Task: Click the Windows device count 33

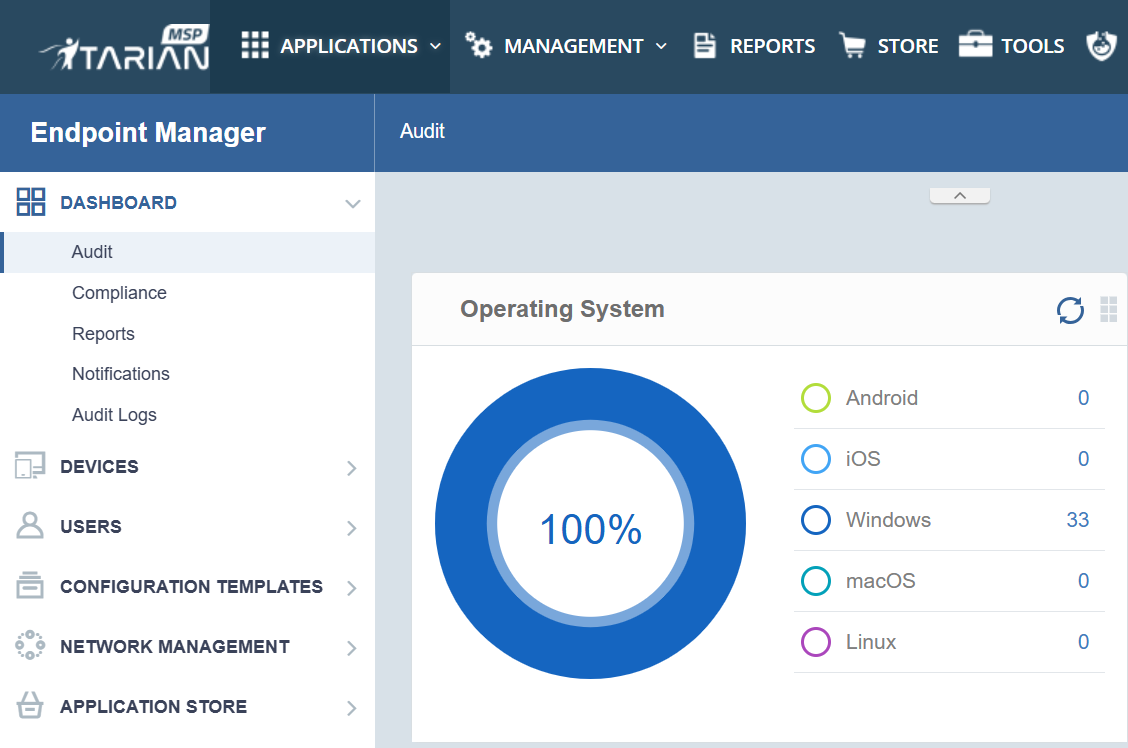Action: click(x=1077, y=520)
